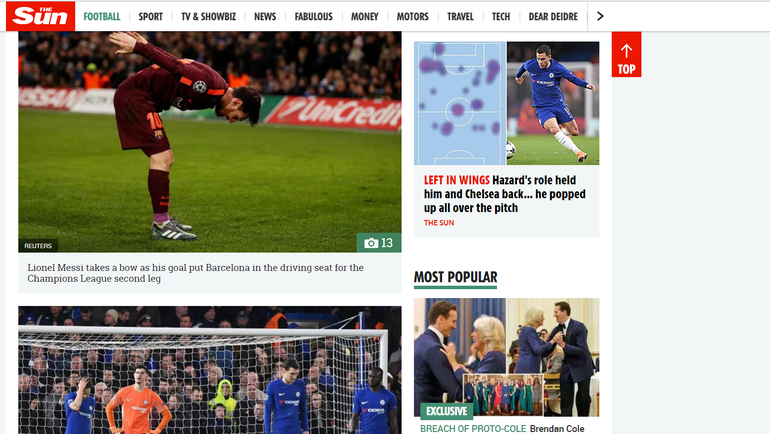Go to the Sport section
Screen dimensions: 770x434
click(150, 17)
